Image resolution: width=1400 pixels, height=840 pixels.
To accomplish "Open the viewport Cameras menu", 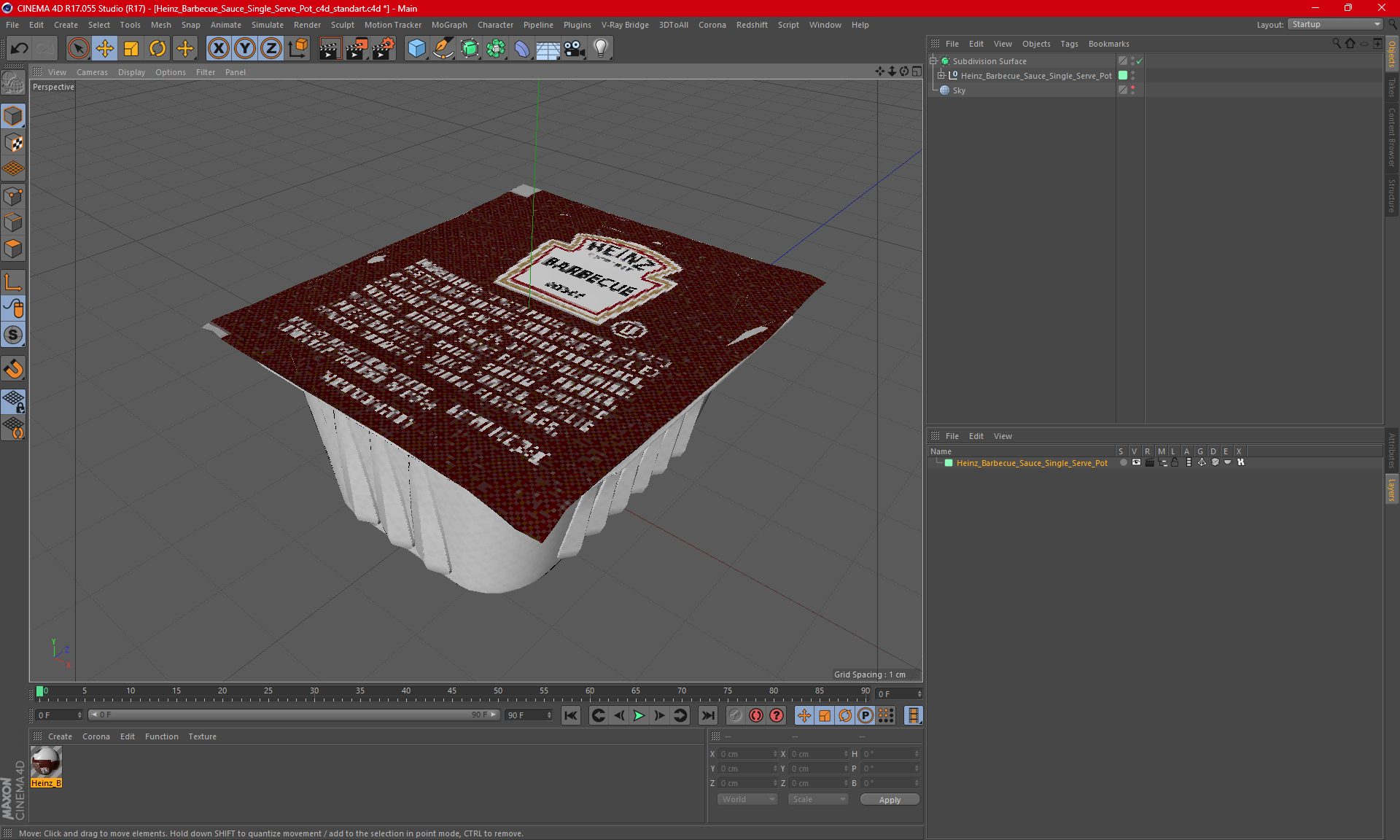I will click(x=92, y=72).
